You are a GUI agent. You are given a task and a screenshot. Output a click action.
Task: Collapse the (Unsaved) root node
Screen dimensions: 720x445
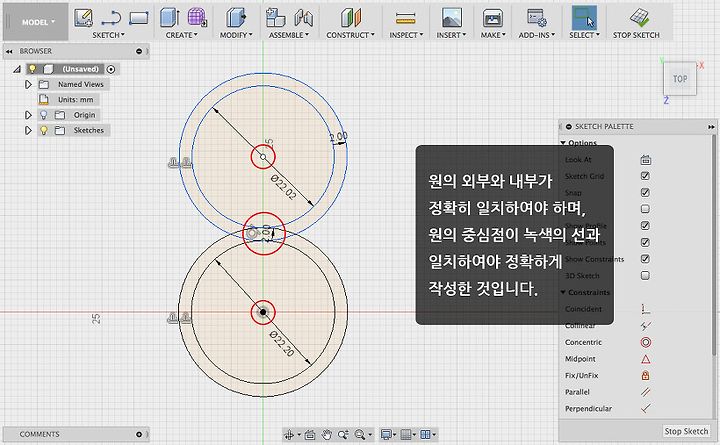pyautogui.click(x=17, y=69)
